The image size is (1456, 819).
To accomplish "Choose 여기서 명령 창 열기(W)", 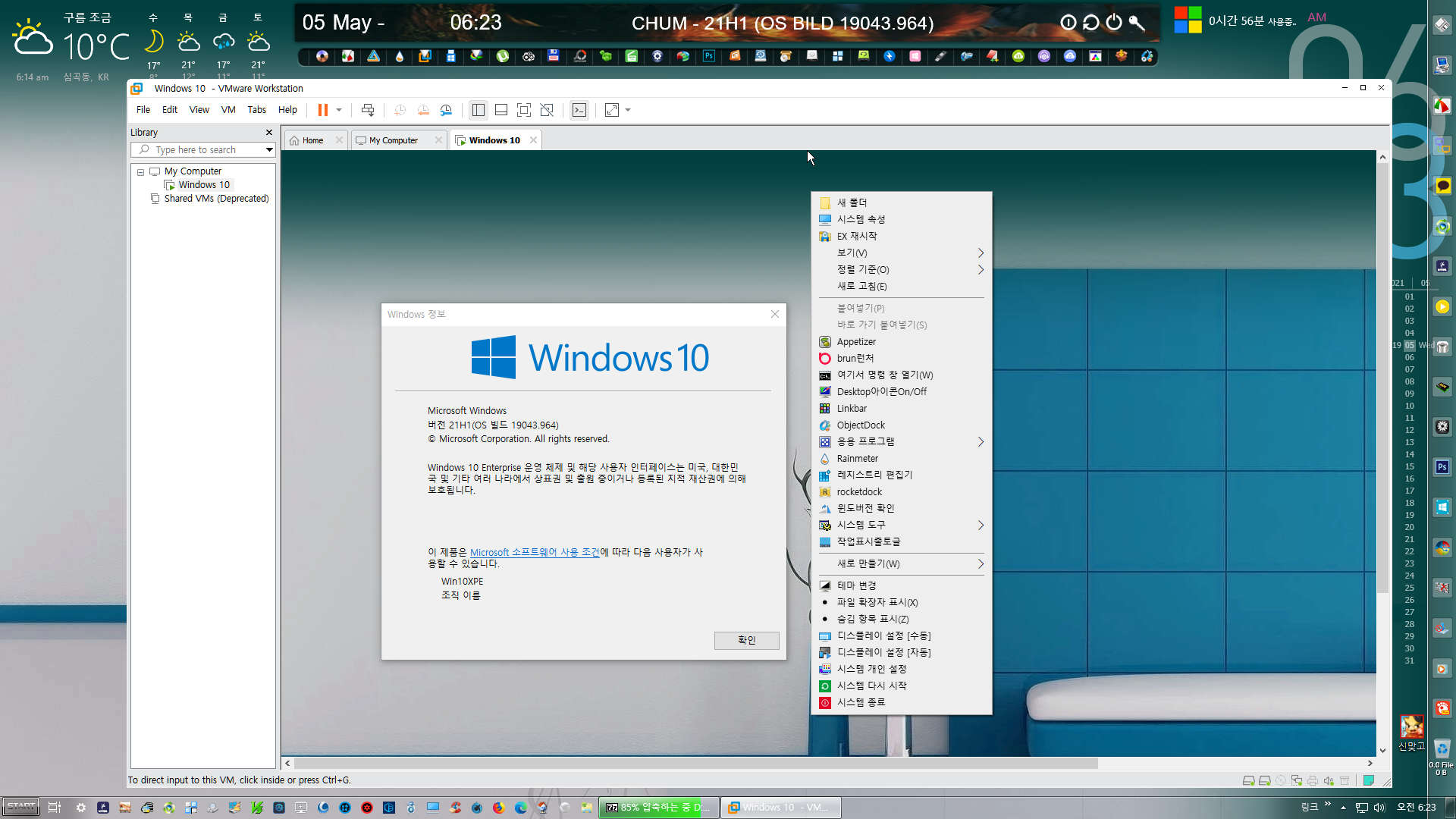I will pyautogui.click(x=901, y=375).
